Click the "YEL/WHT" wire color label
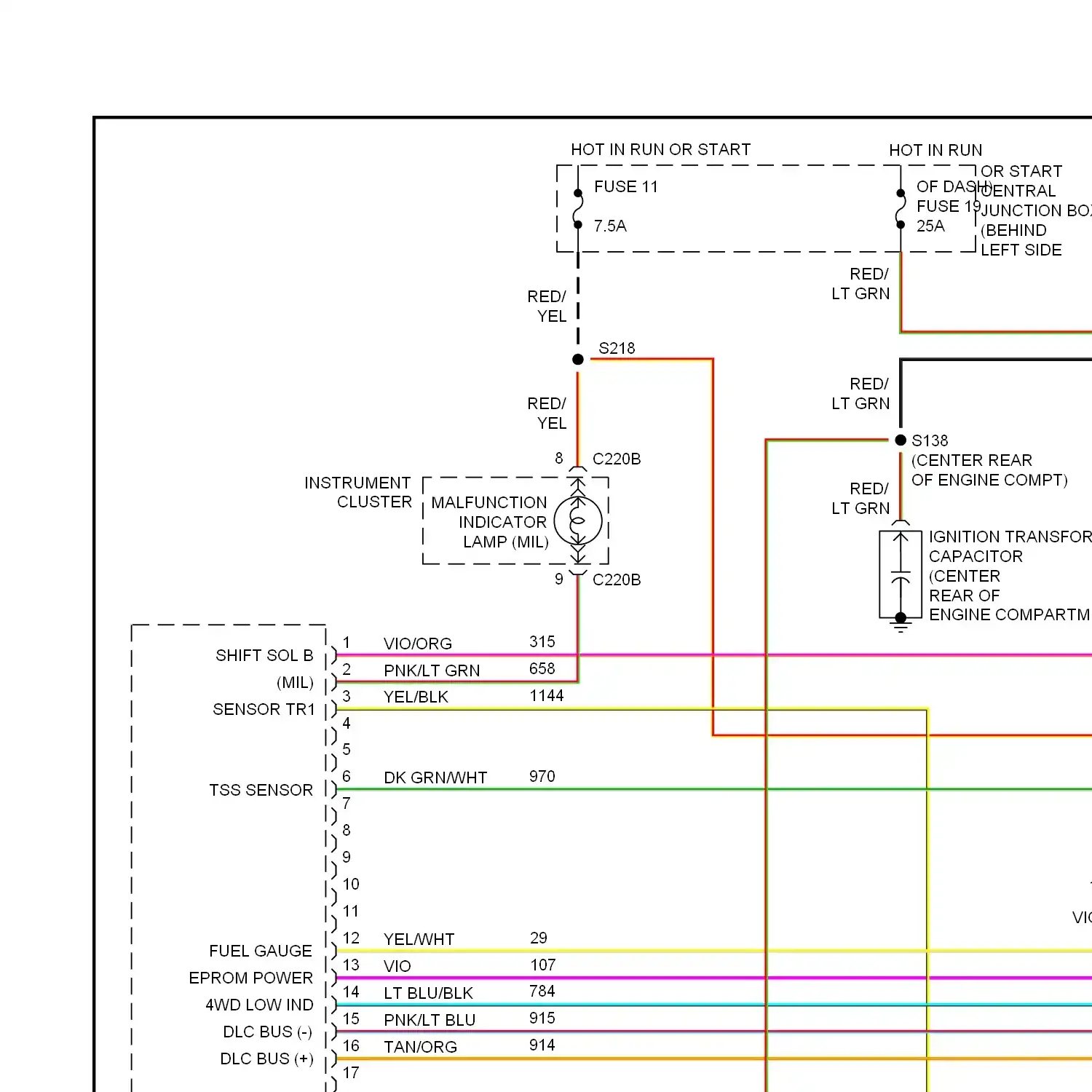 pos(419,939)
